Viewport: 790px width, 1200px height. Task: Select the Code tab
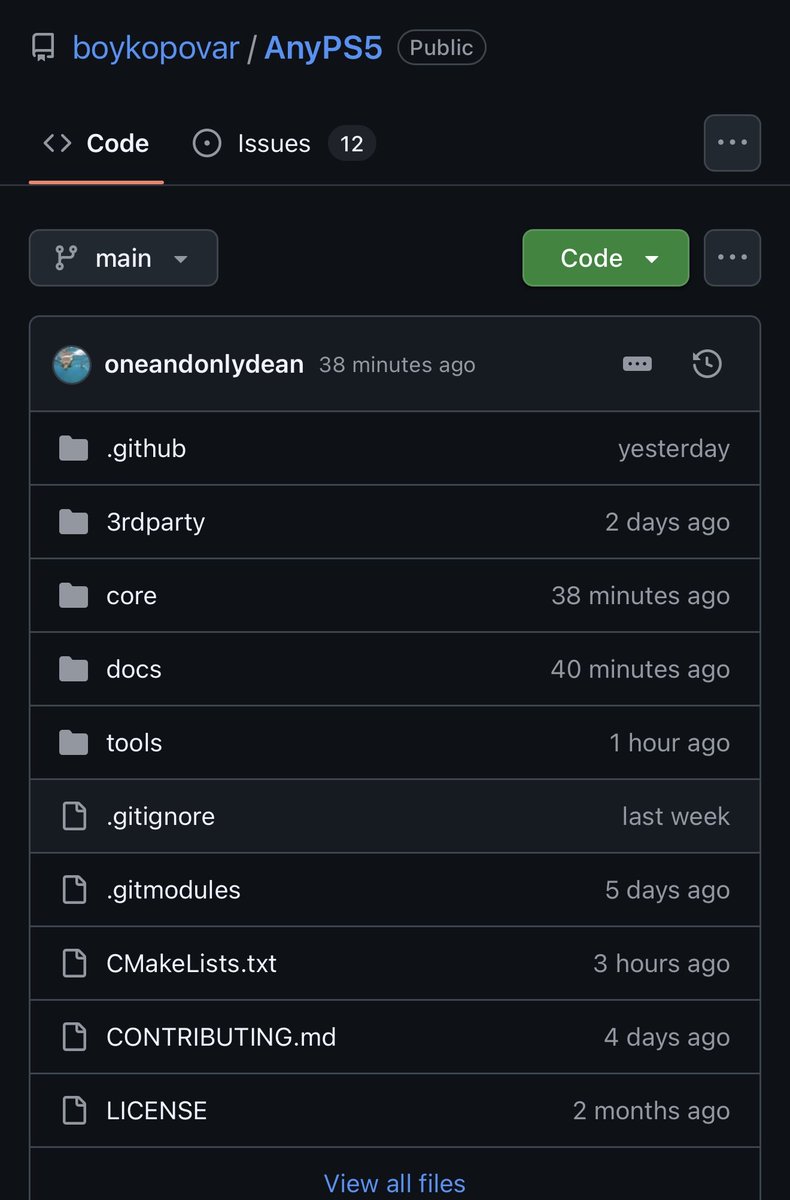point(96,144)
